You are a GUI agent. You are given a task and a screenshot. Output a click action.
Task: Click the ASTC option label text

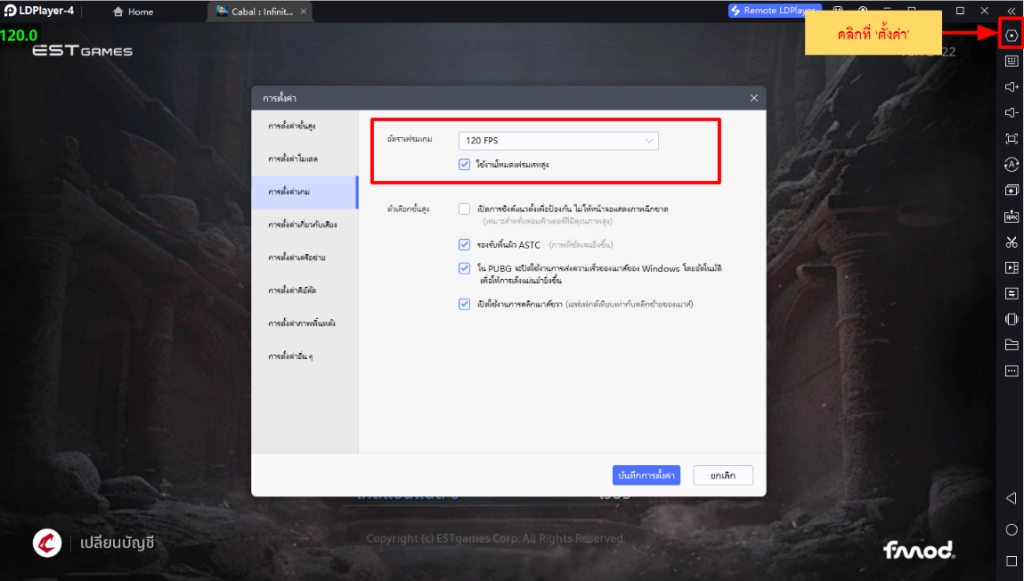point(509,245)
